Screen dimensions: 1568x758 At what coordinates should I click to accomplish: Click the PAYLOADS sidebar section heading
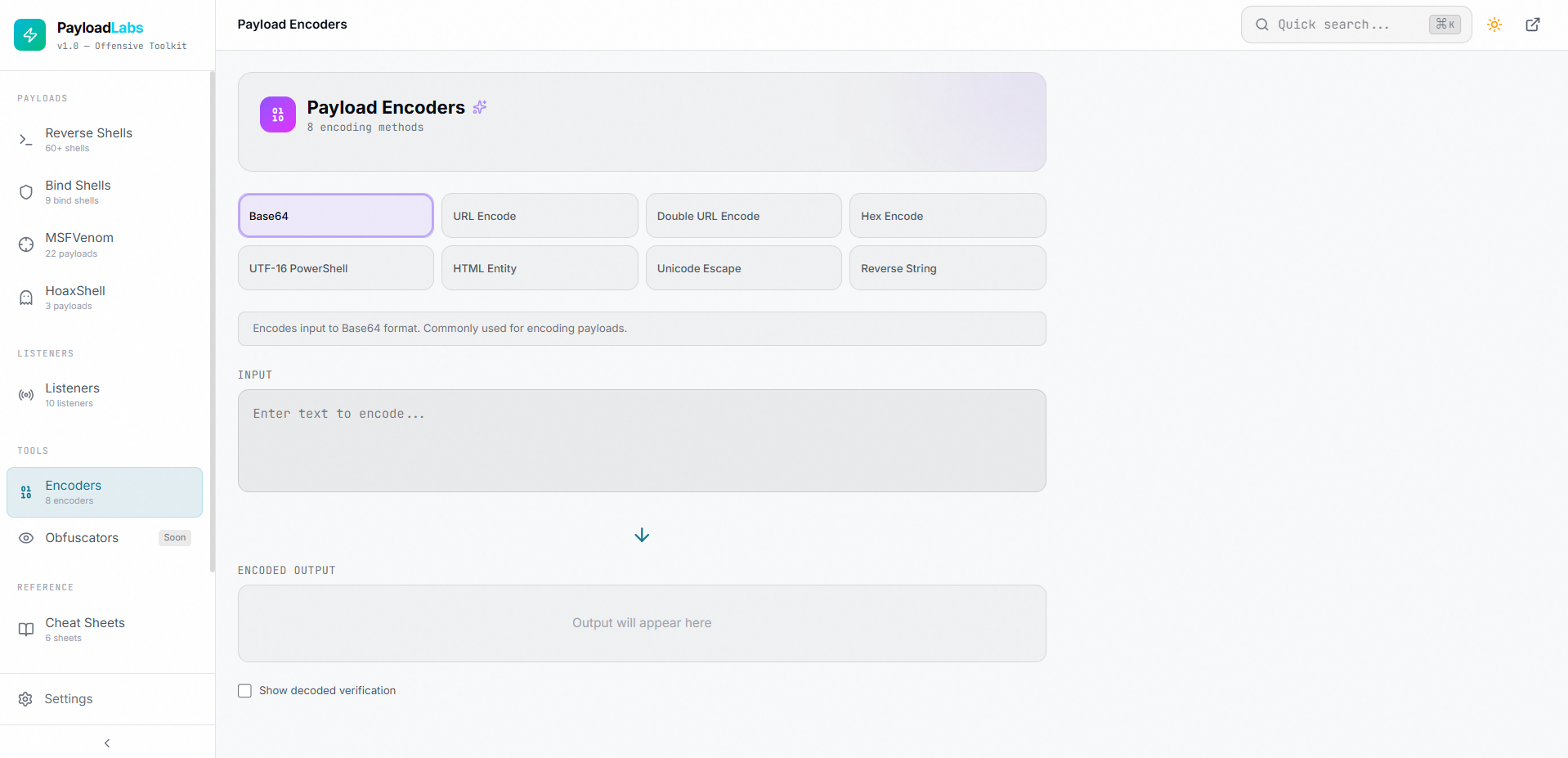pyautogui.click(x=43, y=99)
